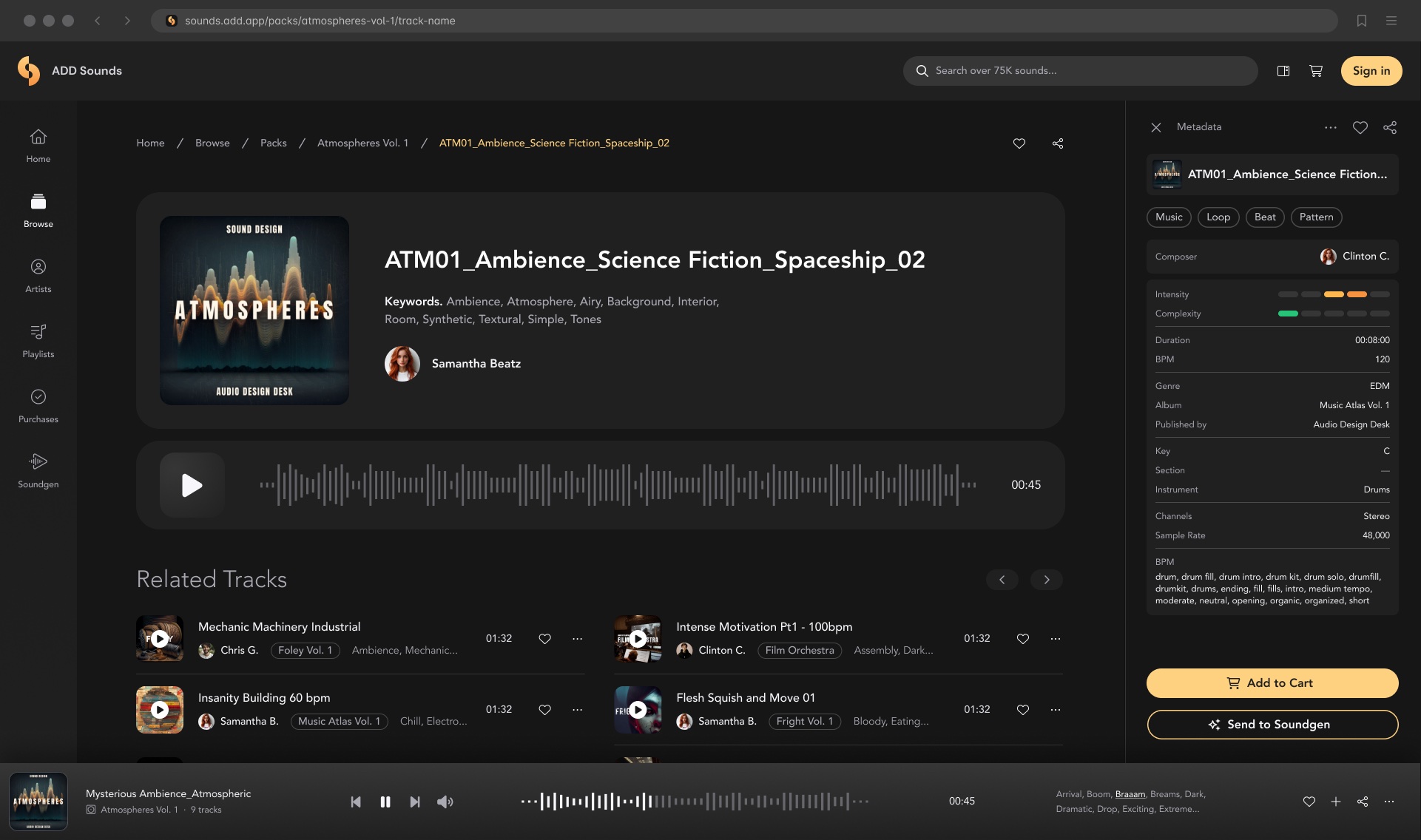
Task: Mute the audio with the volume icon
Action: pos(445,801)
